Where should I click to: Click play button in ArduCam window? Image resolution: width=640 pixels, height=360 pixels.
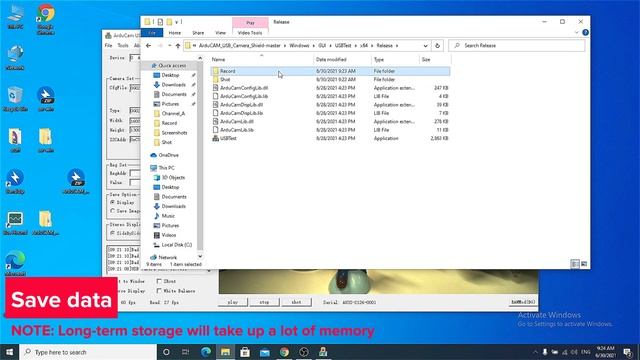click(x=233, y=302)
